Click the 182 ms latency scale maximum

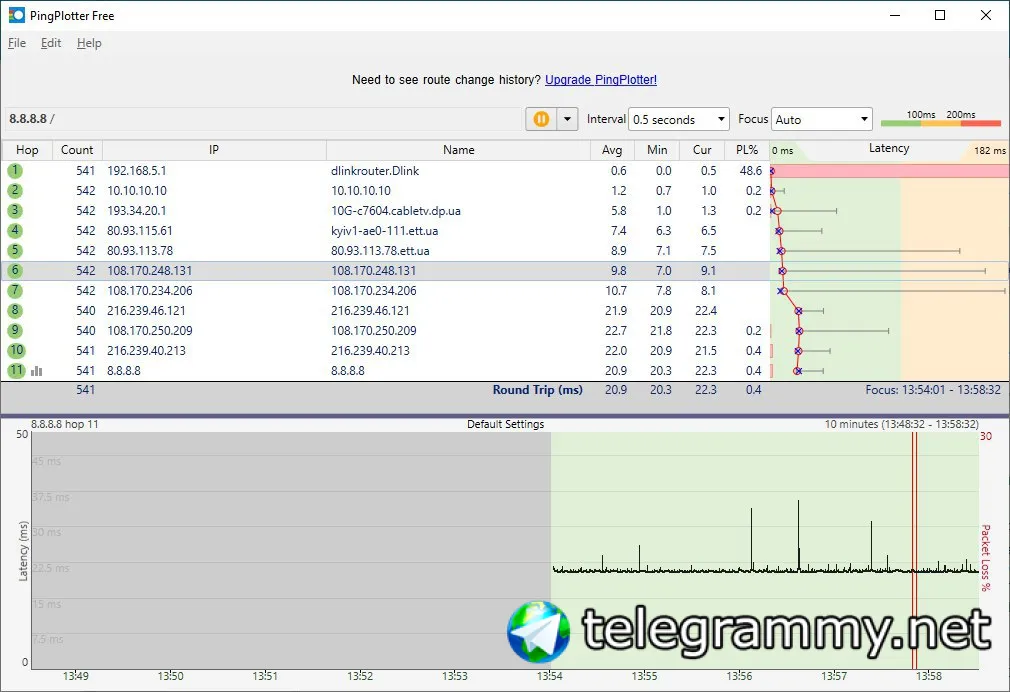989,151
